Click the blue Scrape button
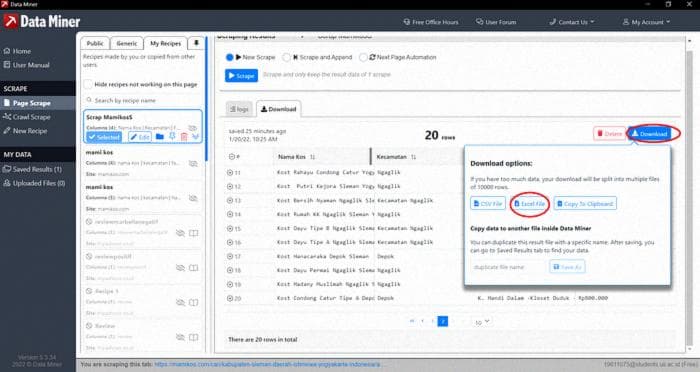The width and height of the screenshot is (700, 372). [x=242, y=75]
